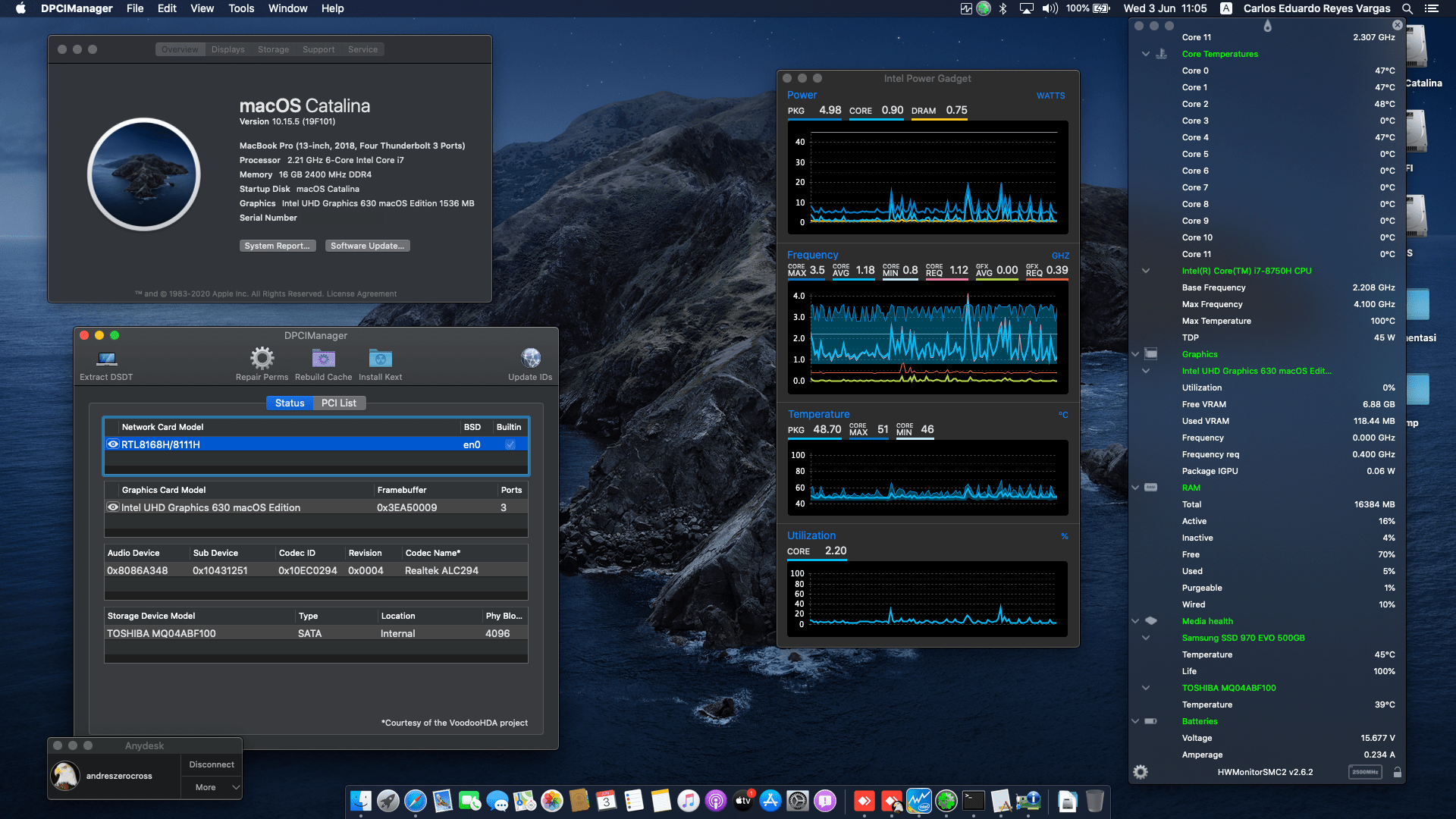Open the Install Kext tool
The width and height of the screenshot is (1456, 819).
click(380, 358)
